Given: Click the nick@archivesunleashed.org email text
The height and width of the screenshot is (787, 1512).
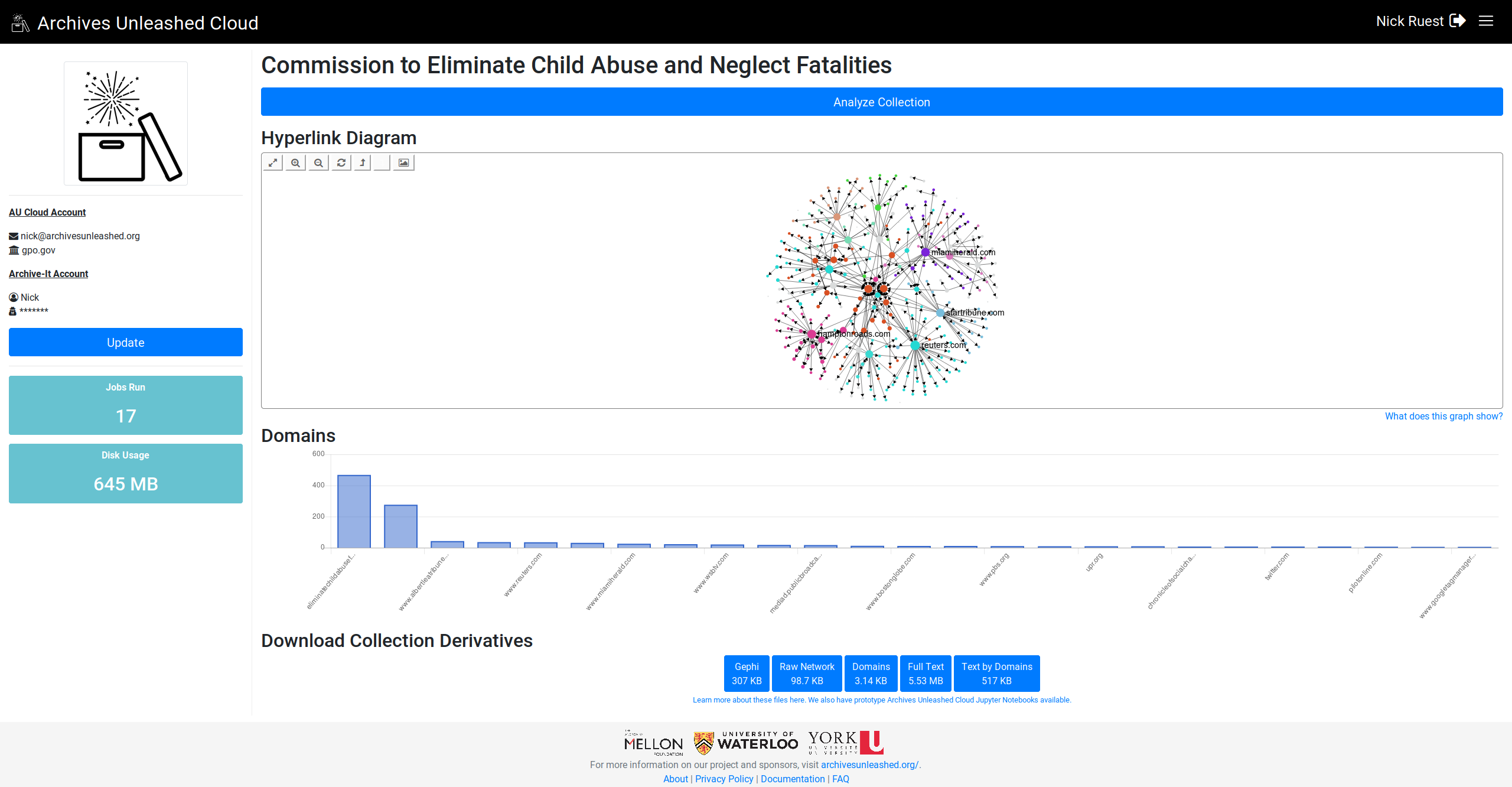Looking at the screenshot, I should 80,236.
